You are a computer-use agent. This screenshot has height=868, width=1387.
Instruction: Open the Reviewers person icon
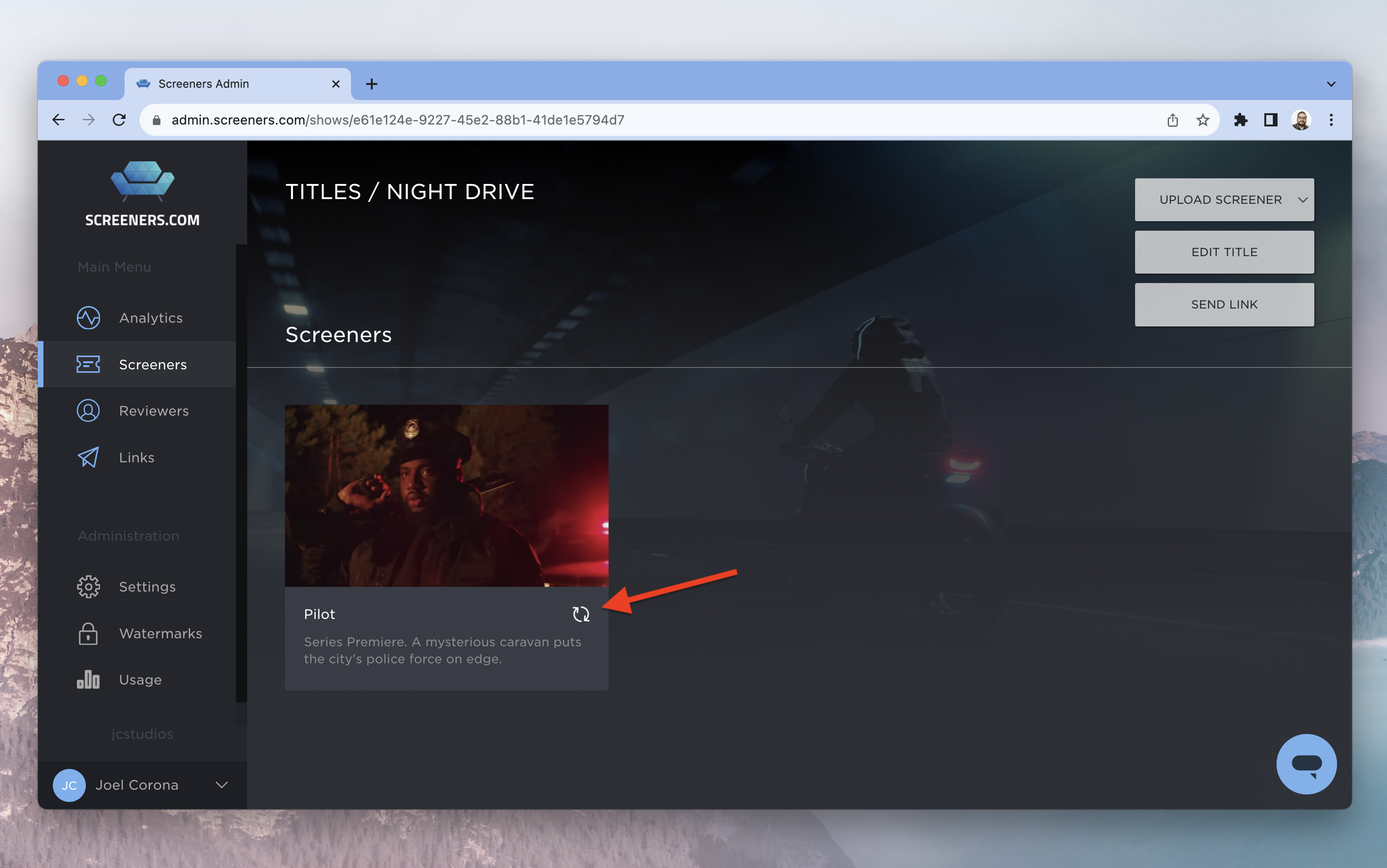pos(88,410)
